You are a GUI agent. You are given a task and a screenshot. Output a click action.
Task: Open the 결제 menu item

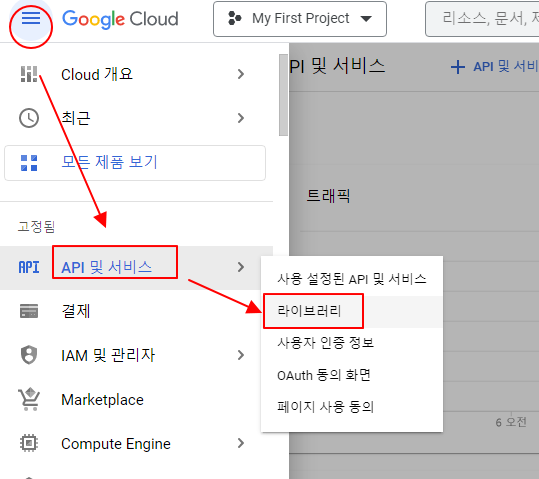pyautogui.click(x=136, y=311)
